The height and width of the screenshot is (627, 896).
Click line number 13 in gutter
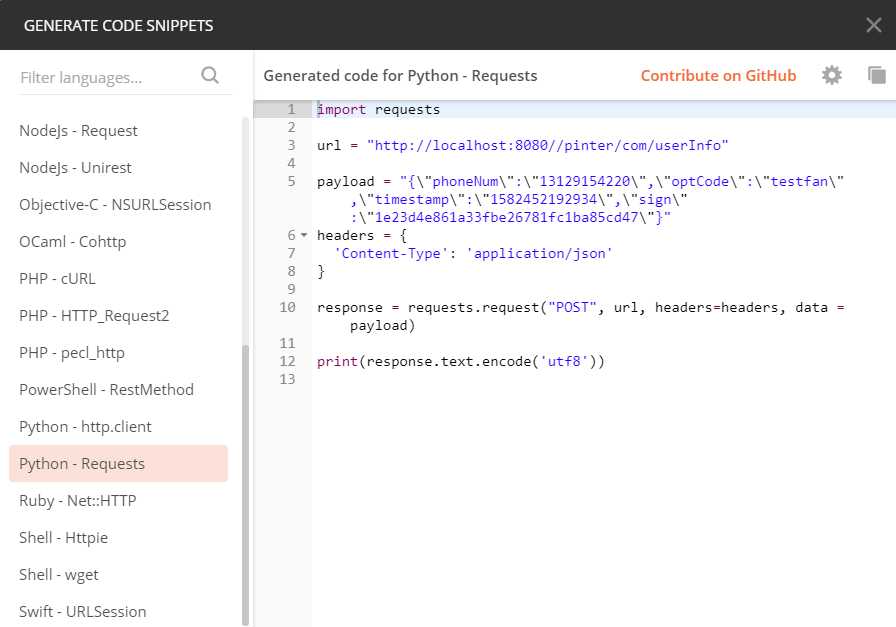click(x=287, y=379)
